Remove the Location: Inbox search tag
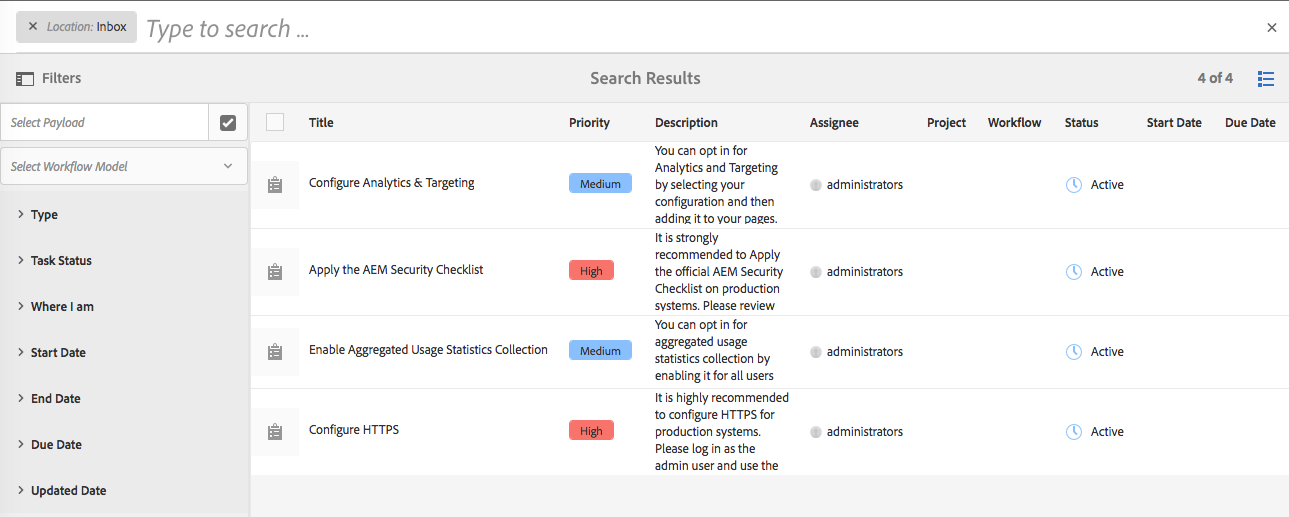Image resolution: width=1289 pixels, height=517 pixels. click(33, 27)
